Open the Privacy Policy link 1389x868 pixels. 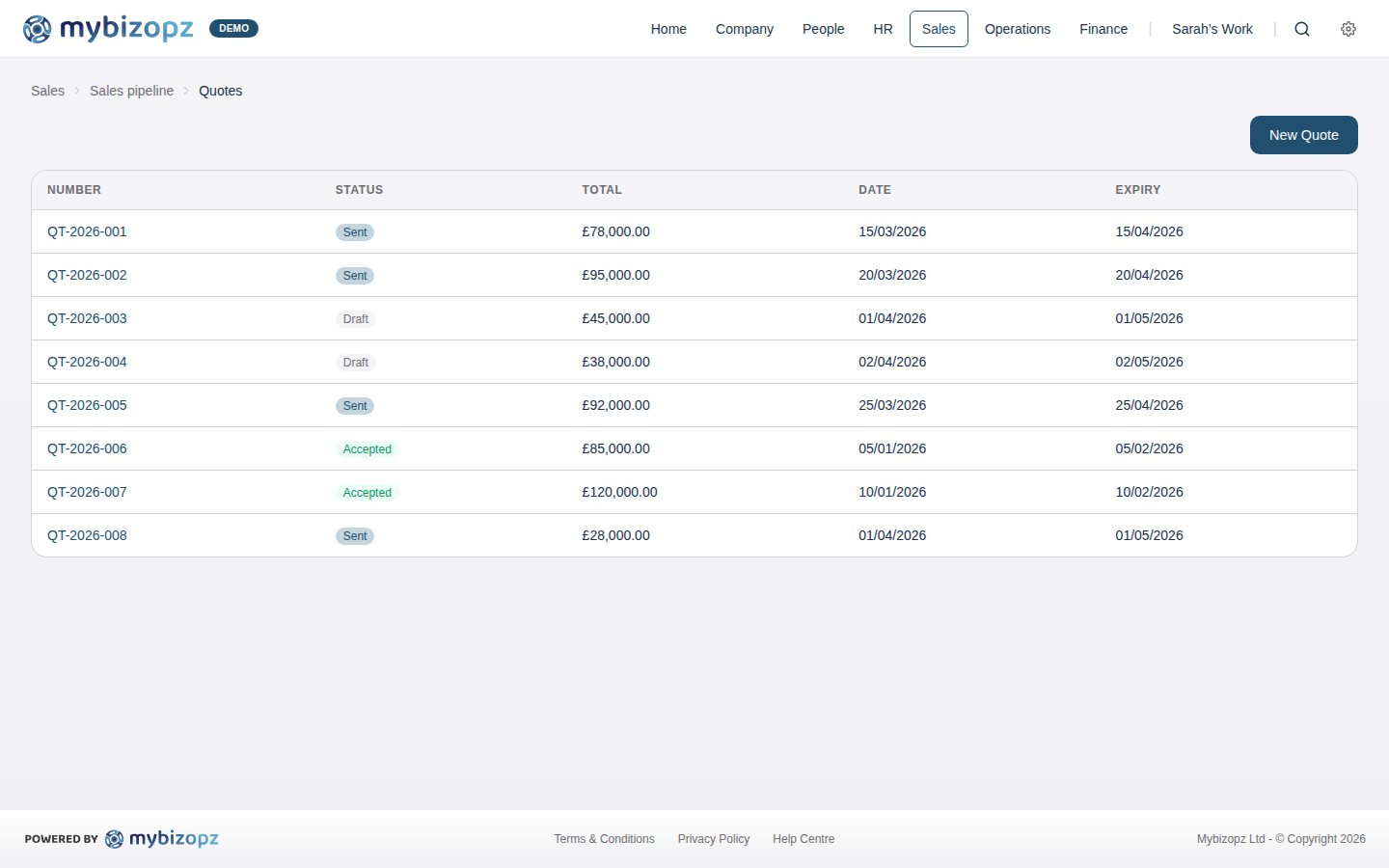[x=713, y=839]
